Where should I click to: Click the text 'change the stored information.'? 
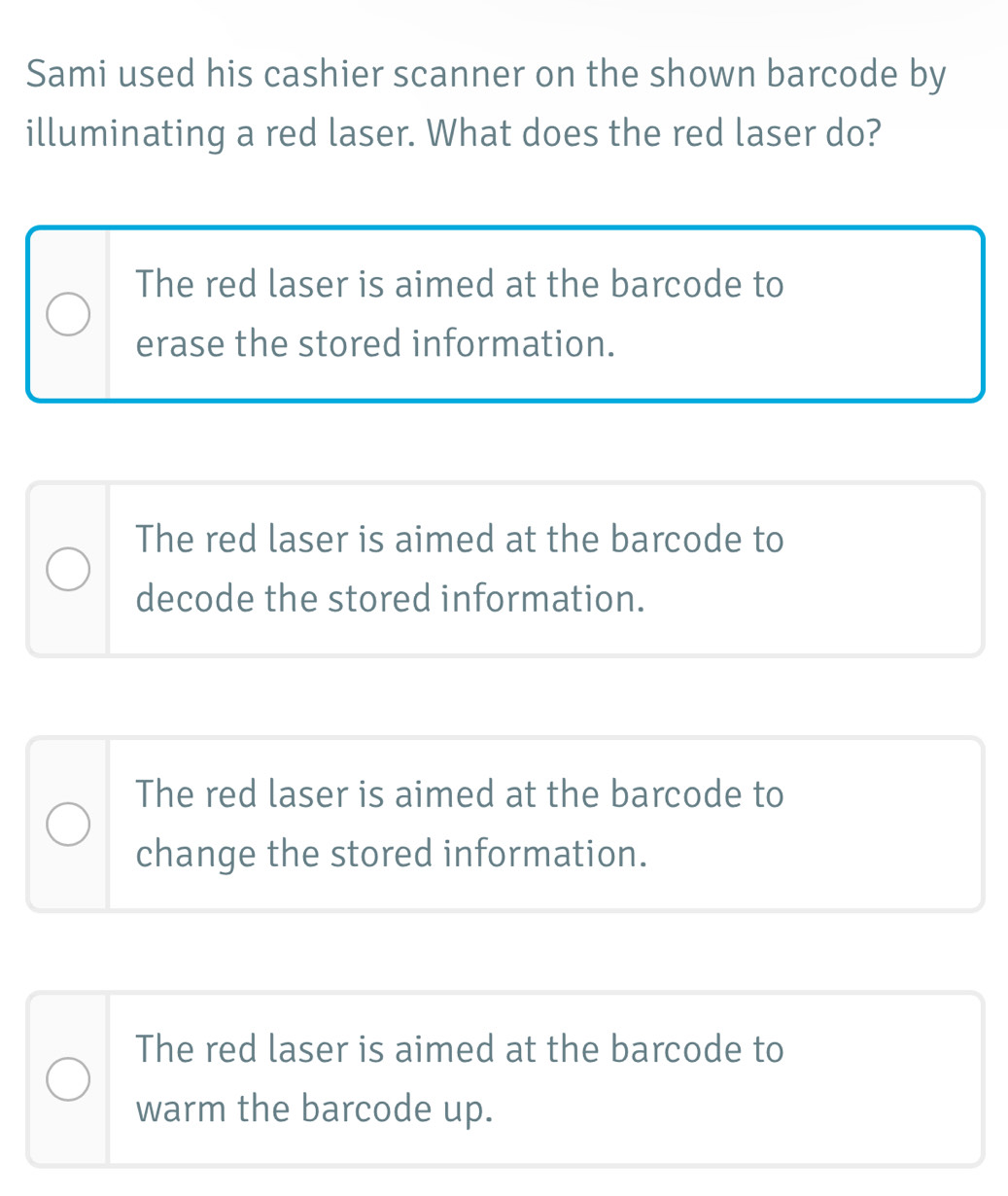(x=392, y=855)
